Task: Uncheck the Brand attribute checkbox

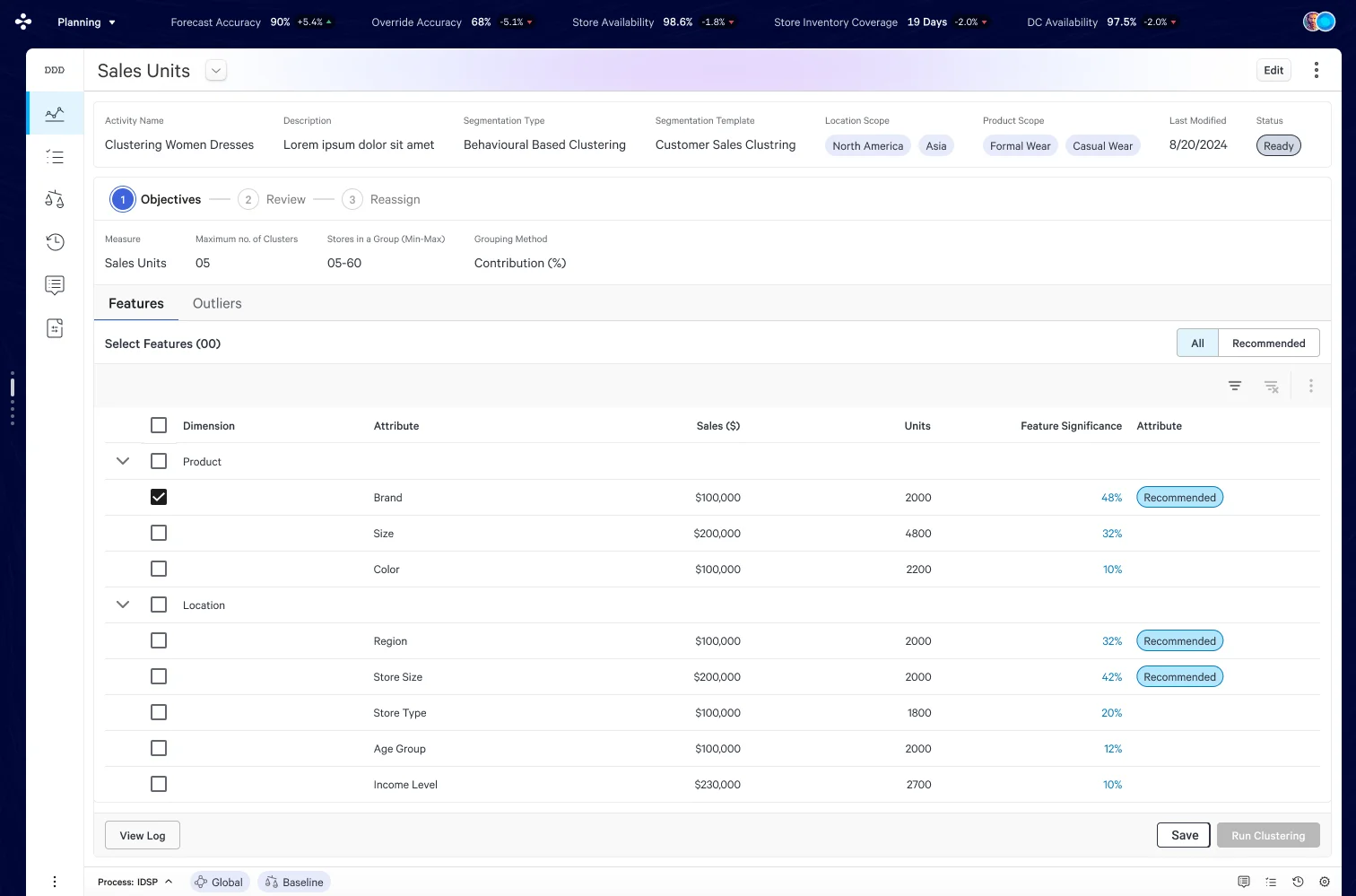Action: click(x=159, y=497)
